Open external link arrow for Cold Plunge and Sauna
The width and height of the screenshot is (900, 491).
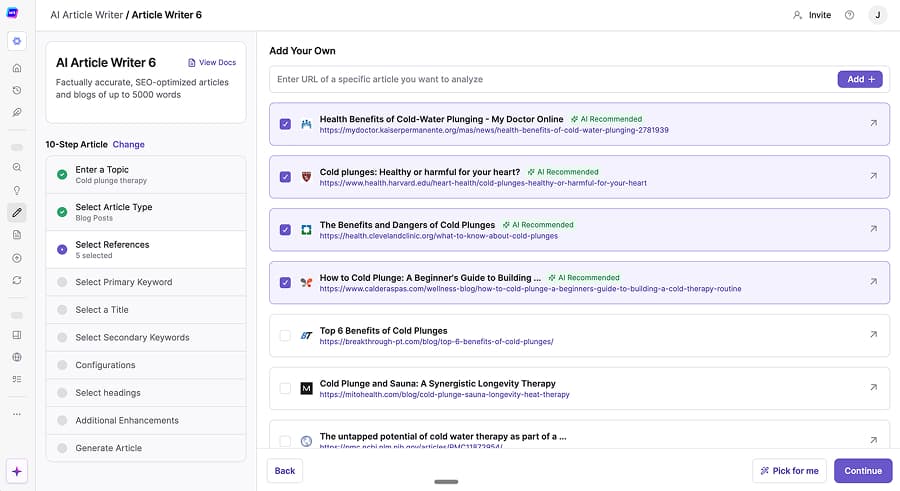(873, 387)
